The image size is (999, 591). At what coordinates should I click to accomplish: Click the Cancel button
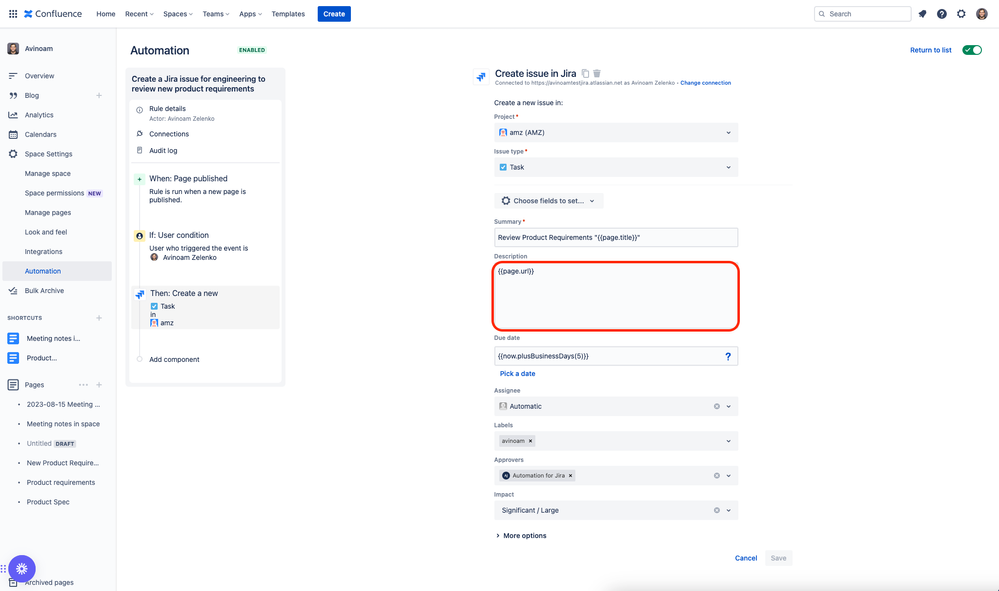[746, 558]
